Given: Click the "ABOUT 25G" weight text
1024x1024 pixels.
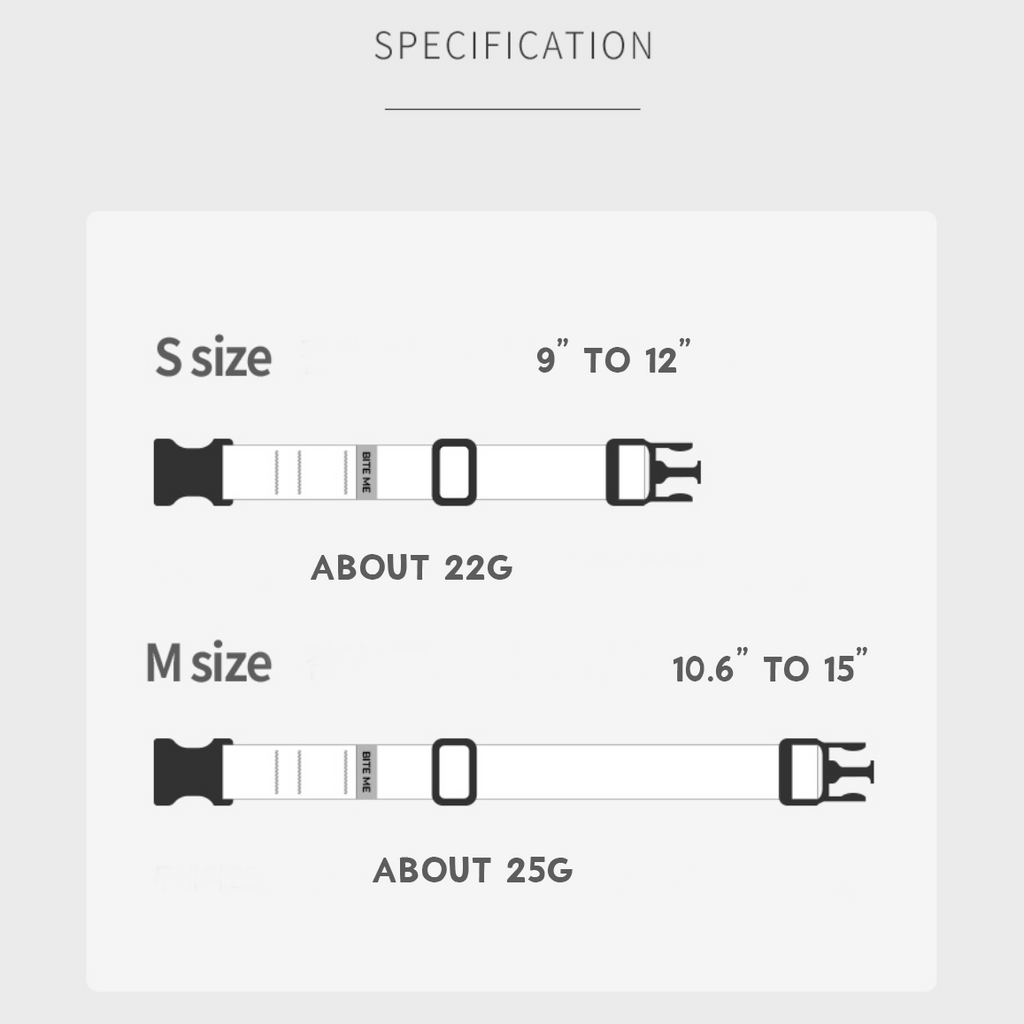Looking at the screenshot, I should coord(473,870).
